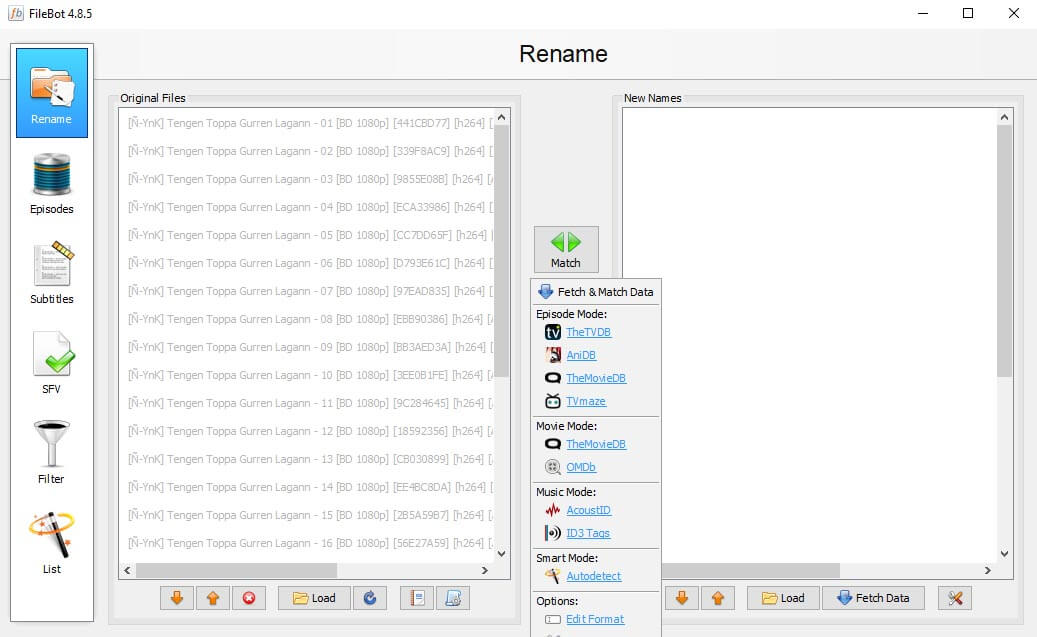Image resolution: width=1037 pixels, height=637 pixels.
Task: Choose Autodetect in Smart Mode
Action: [593, 576]
